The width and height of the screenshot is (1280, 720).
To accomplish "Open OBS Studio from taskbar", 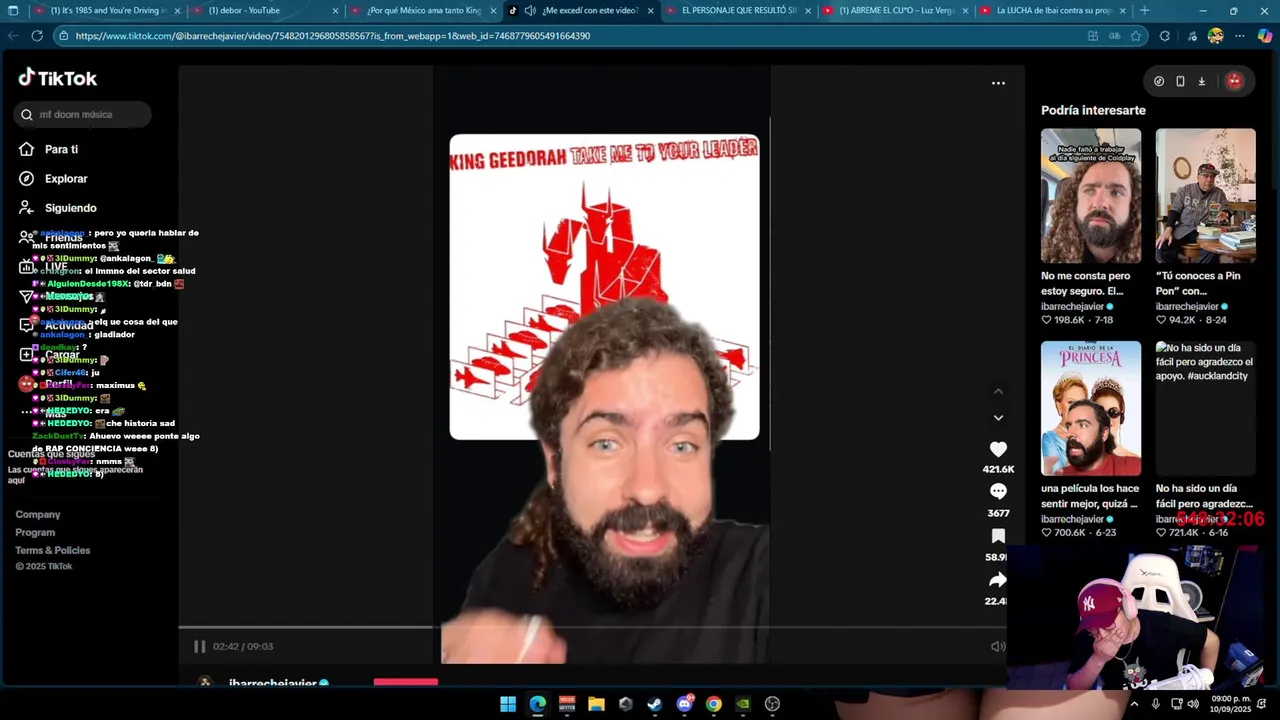I will pos(772,704).
